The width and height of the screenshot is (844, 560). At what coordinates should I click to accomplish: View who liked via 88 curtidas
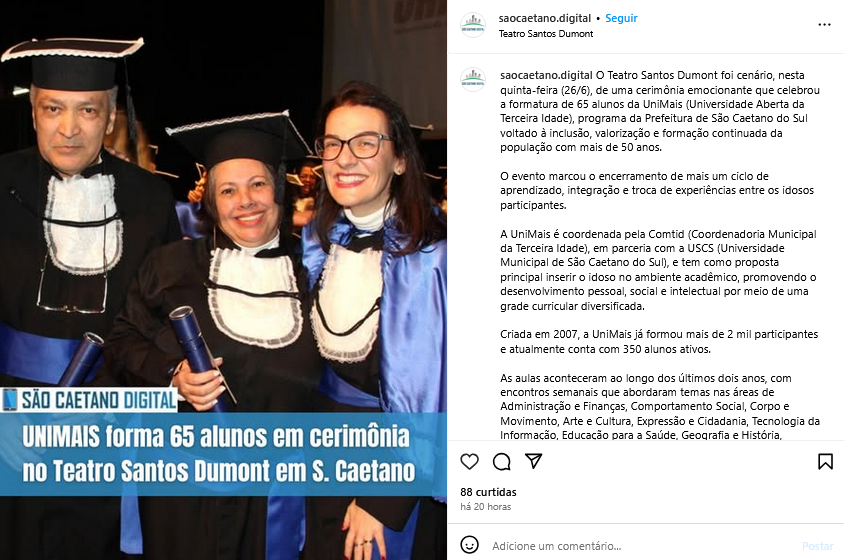tap(488, 492)
